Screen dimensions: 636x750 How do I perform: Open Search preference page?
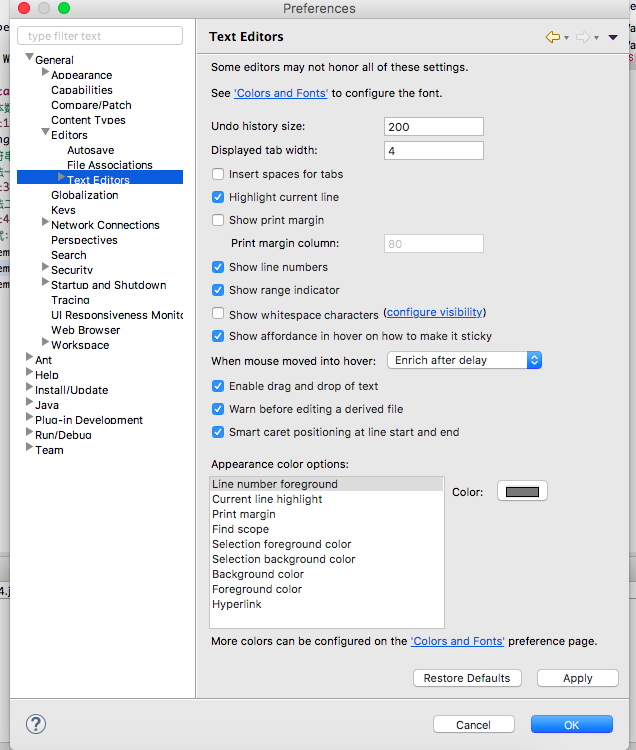69,255
